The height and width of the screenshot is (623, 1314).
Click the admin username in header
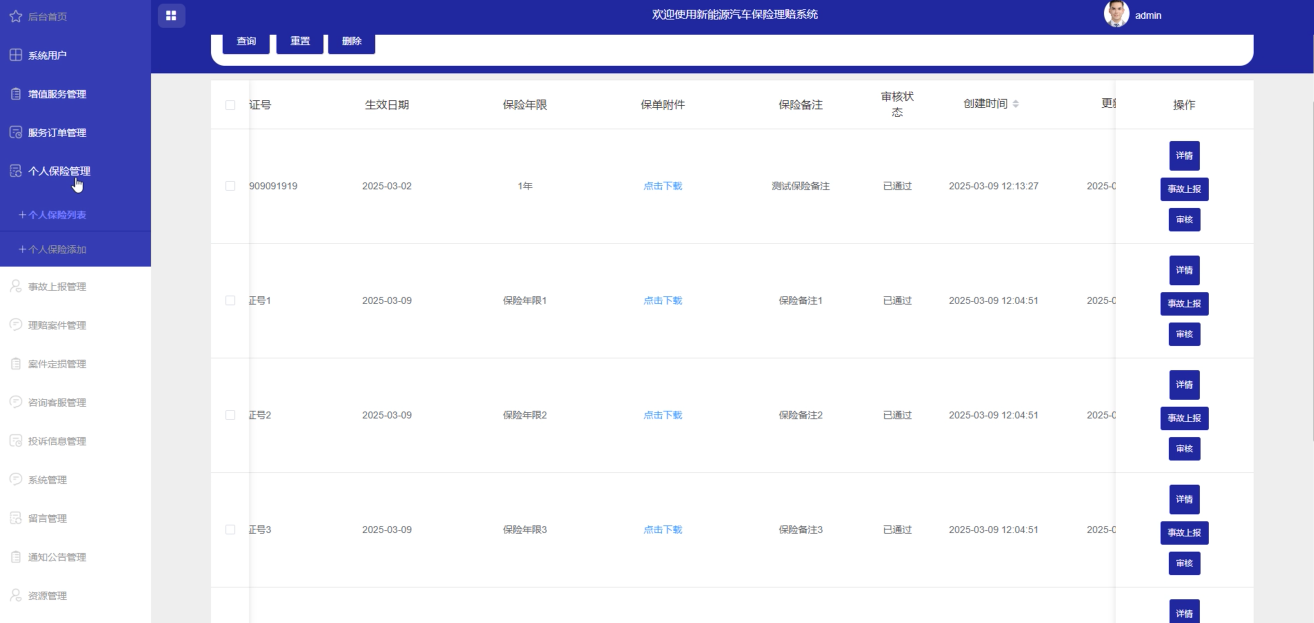tap(1149, 15)
